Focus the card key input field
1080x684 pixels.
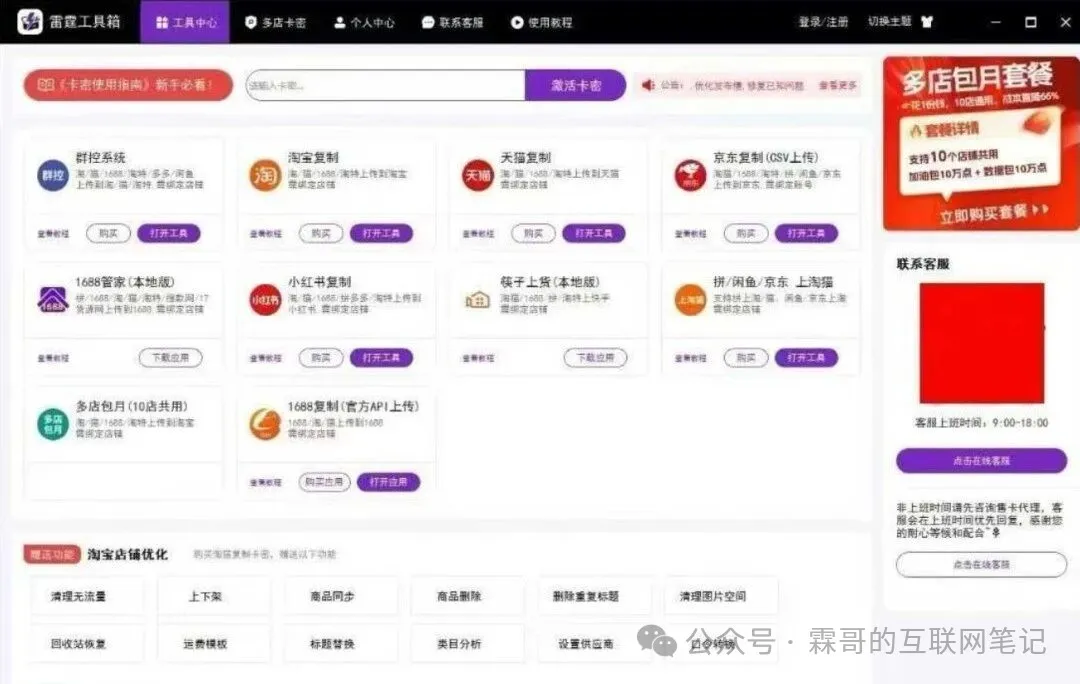(x=385, y=86)
